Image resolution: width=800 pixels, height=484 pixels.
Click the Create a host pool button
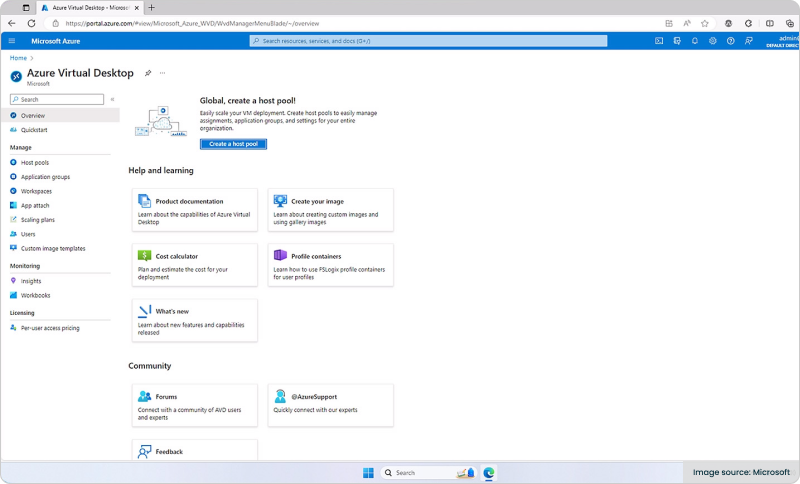click(x=233, y=144)
